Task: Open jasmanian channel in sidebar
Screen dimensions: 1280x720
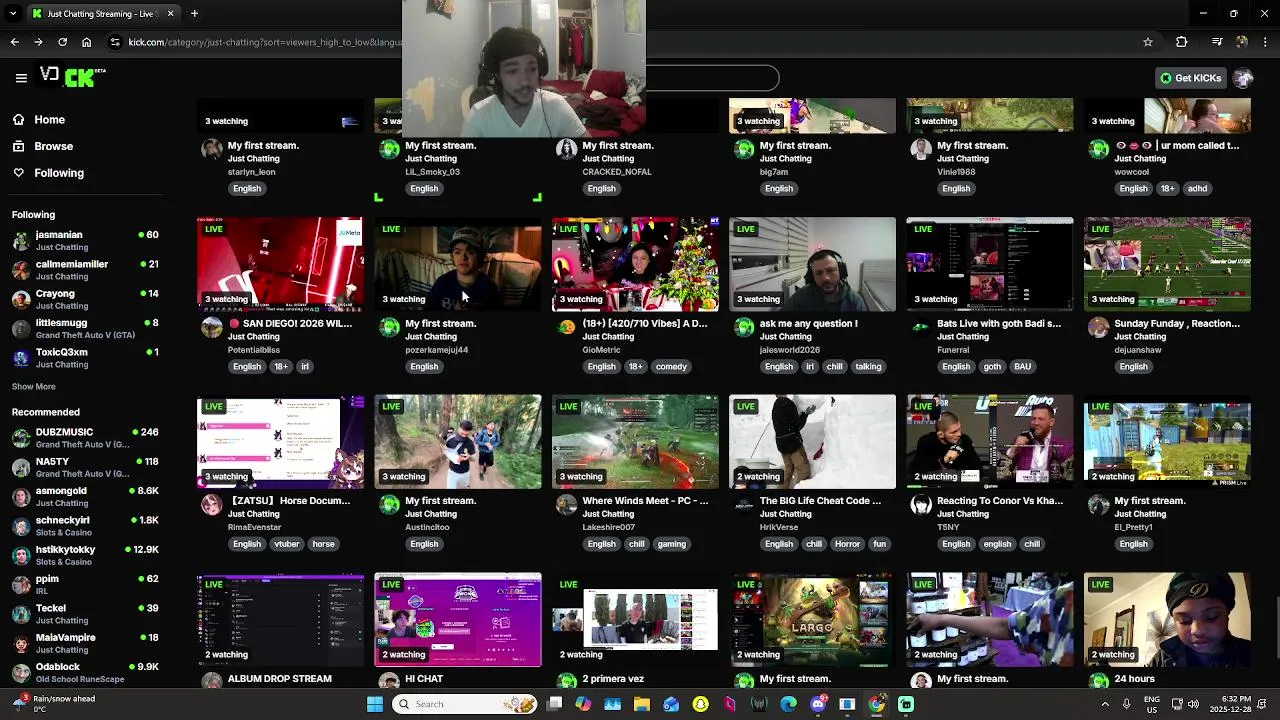Action: coord(85,240)
